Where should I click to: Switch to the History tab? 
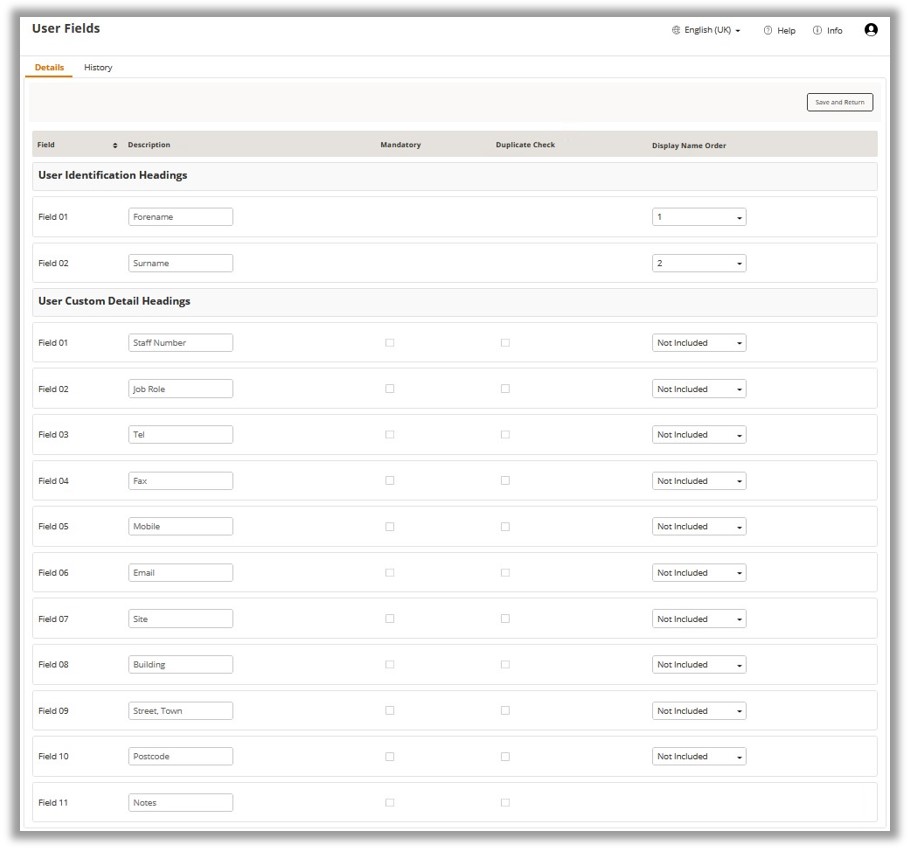click(98, 68)
